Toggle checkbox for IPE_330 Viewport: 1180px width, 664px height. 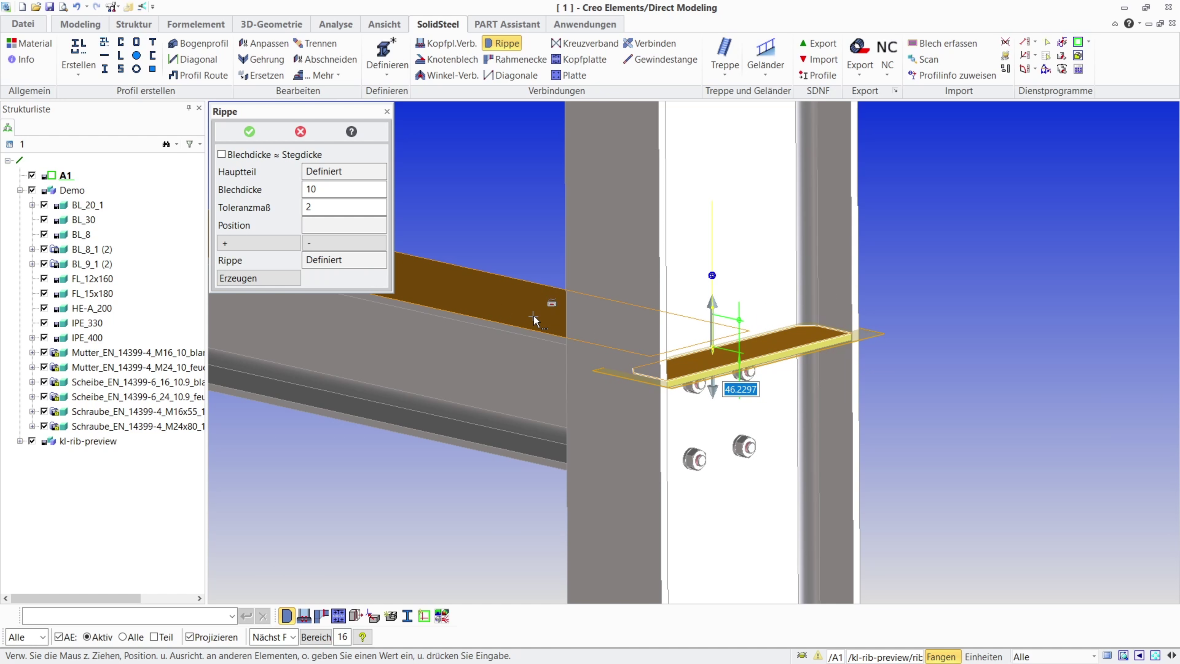click(44, 323)
